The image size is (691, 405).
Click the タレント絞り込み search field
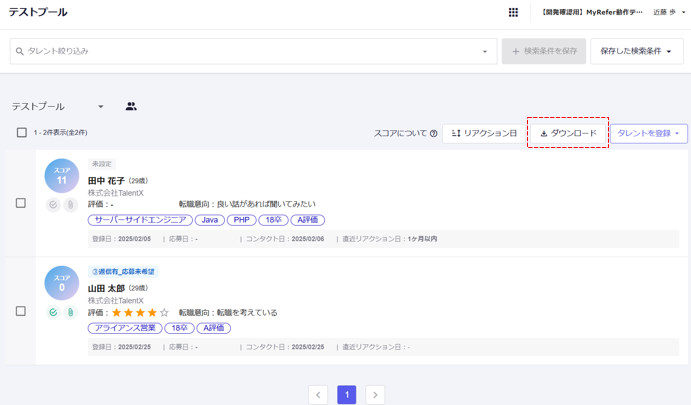(250, 51)
